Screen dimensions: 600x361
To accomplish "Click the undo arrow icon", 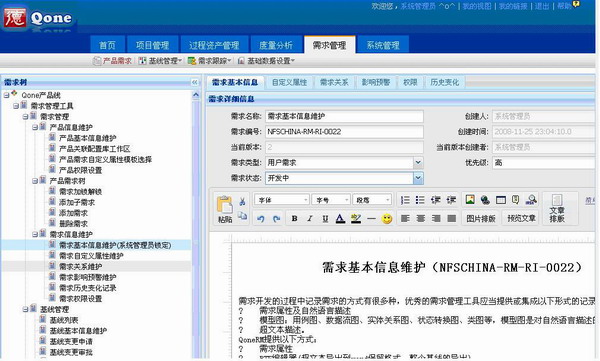I will click(x=261, y=219).
